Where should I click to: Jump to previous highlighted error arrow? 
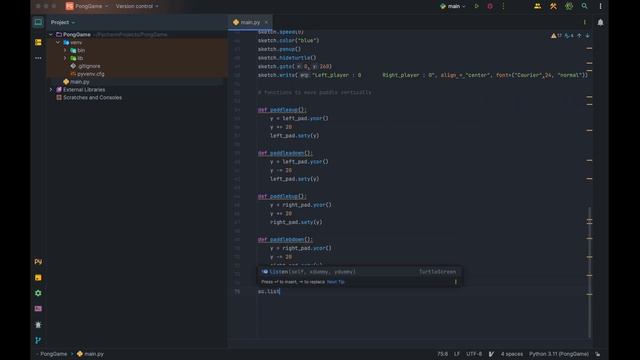tap(579, 36)
